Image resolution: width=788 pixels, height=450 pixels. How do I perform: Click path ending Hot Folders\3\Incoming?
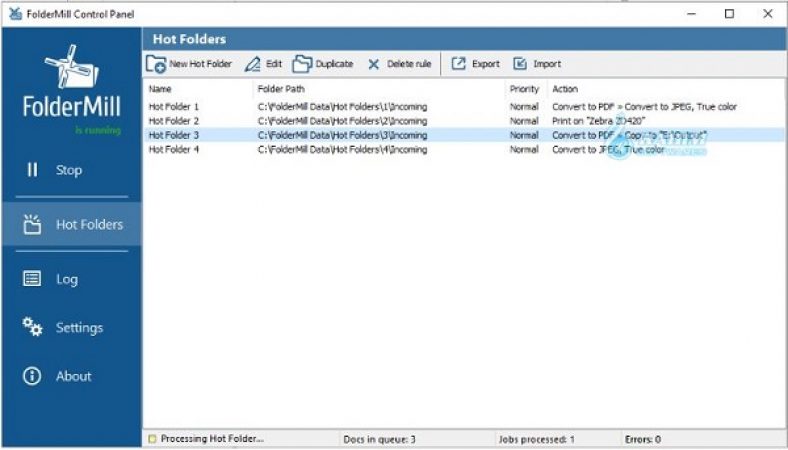[342, 135]
